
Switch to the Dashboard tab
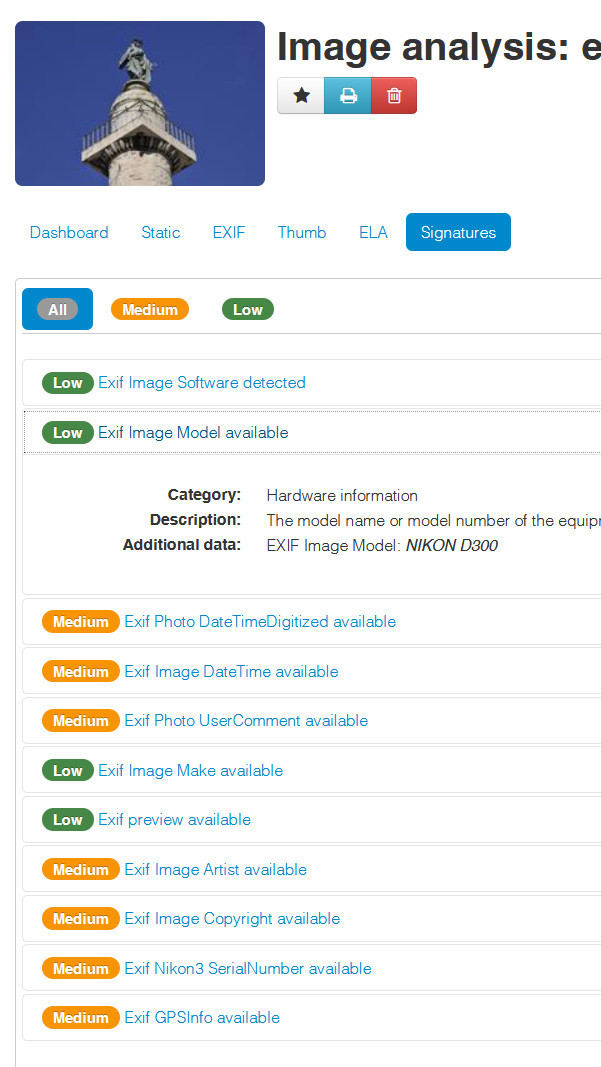click(x=69, y=232)
